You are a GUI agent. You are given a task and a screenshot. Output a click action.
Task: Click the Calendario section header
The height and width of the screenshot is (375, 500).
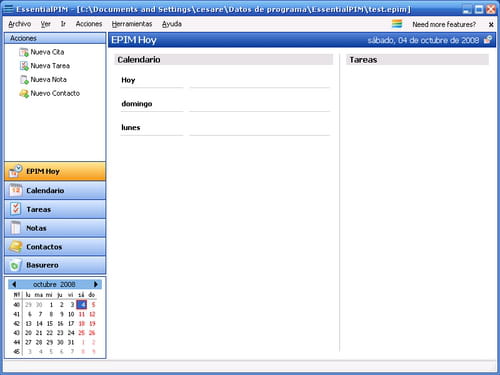click(x=224, y=60)
